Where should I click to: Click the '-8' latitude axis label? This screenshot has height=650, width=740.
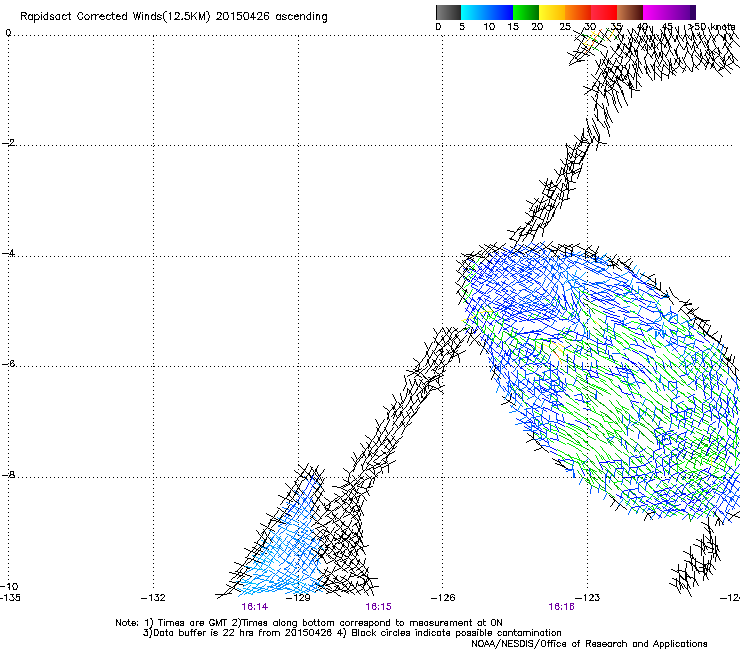click(x=9, y=474)
